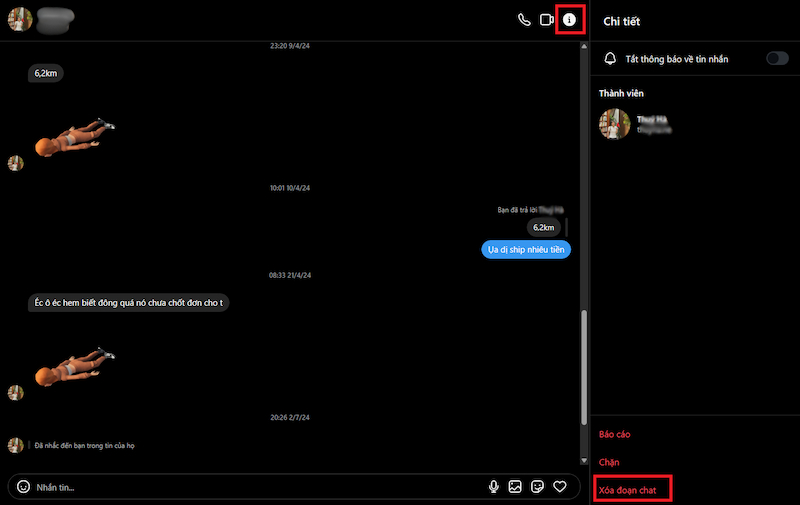This screenshot has width=800, height=505.
Task: Start a video call with camera icon
Action: (x=546, y=19)
